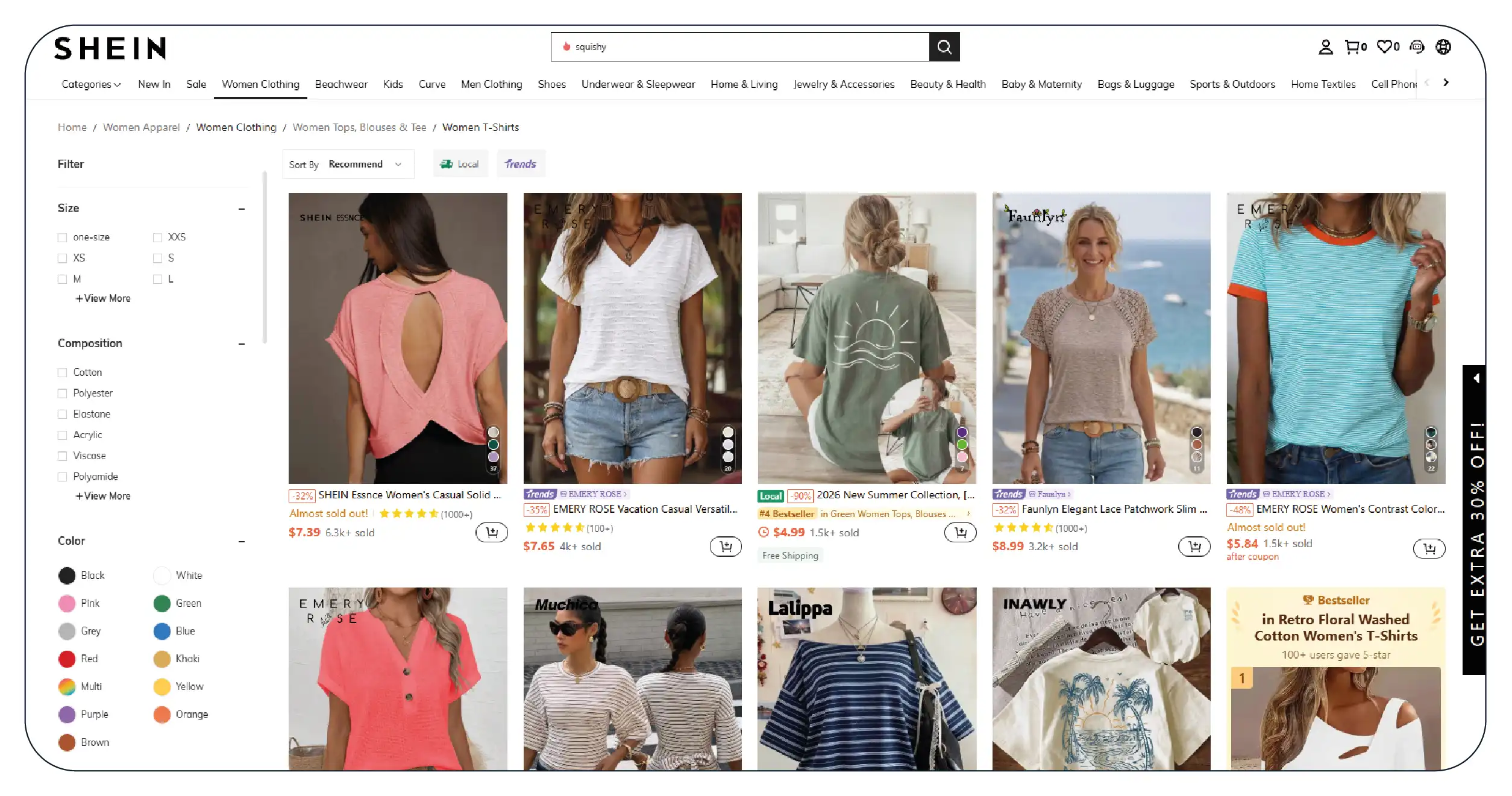The height and width of the screenshot is (796, 1512).
Task: Click color swatches on the white V-neck top
Action: tap(728, 449)
